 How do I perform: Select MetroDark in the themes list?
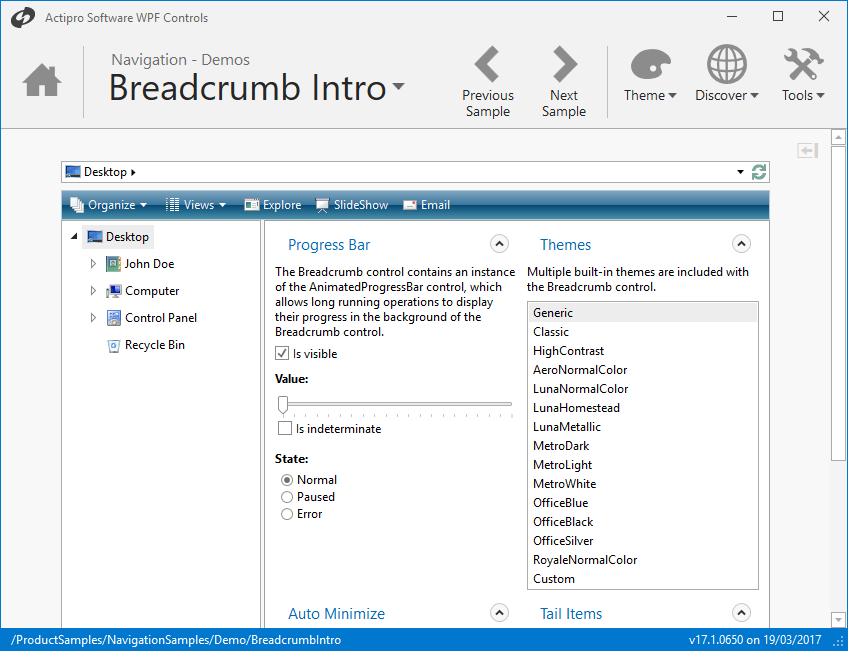coord(559,445)
